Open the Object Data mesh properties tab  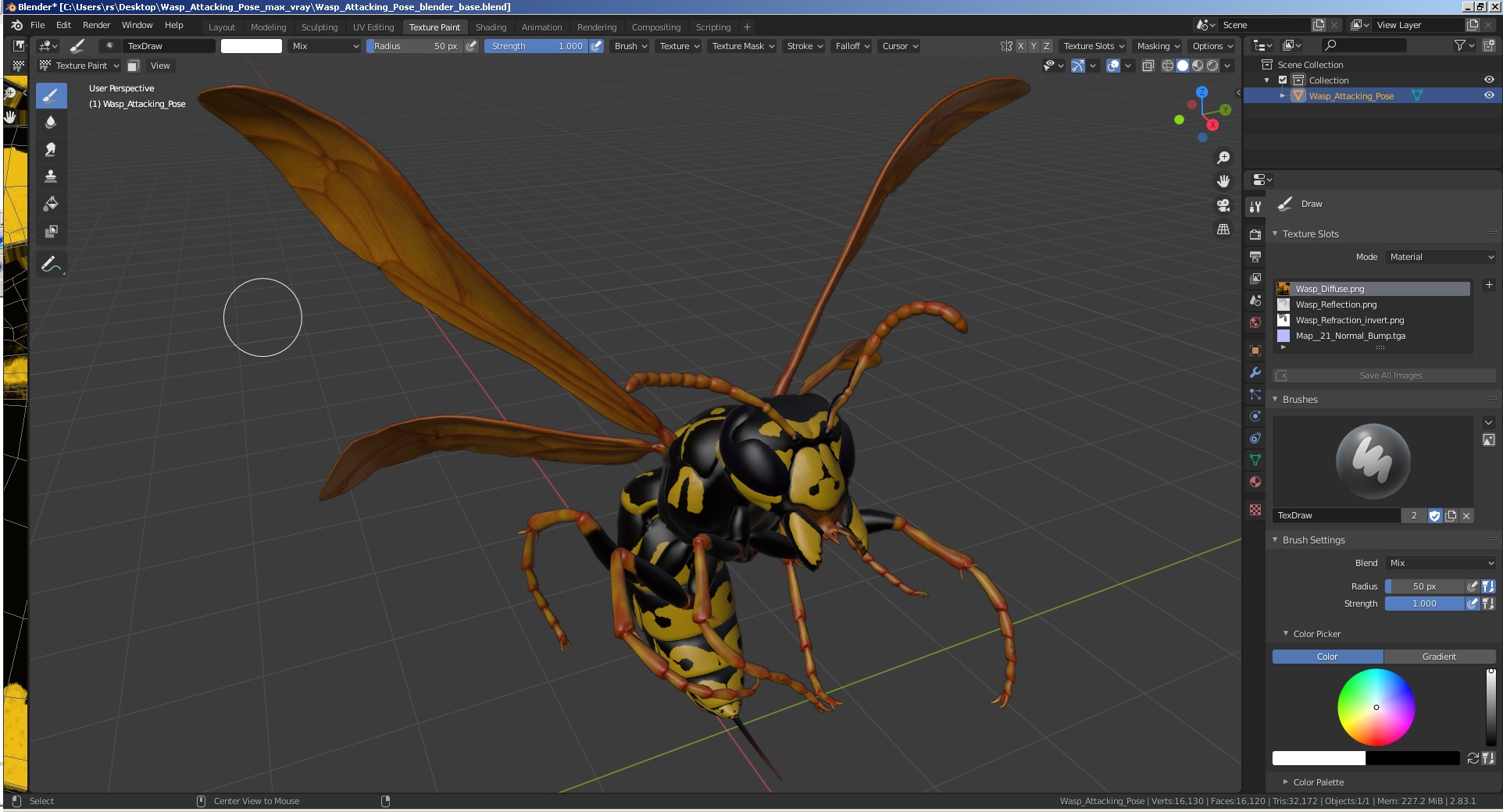pos(1255,460)
